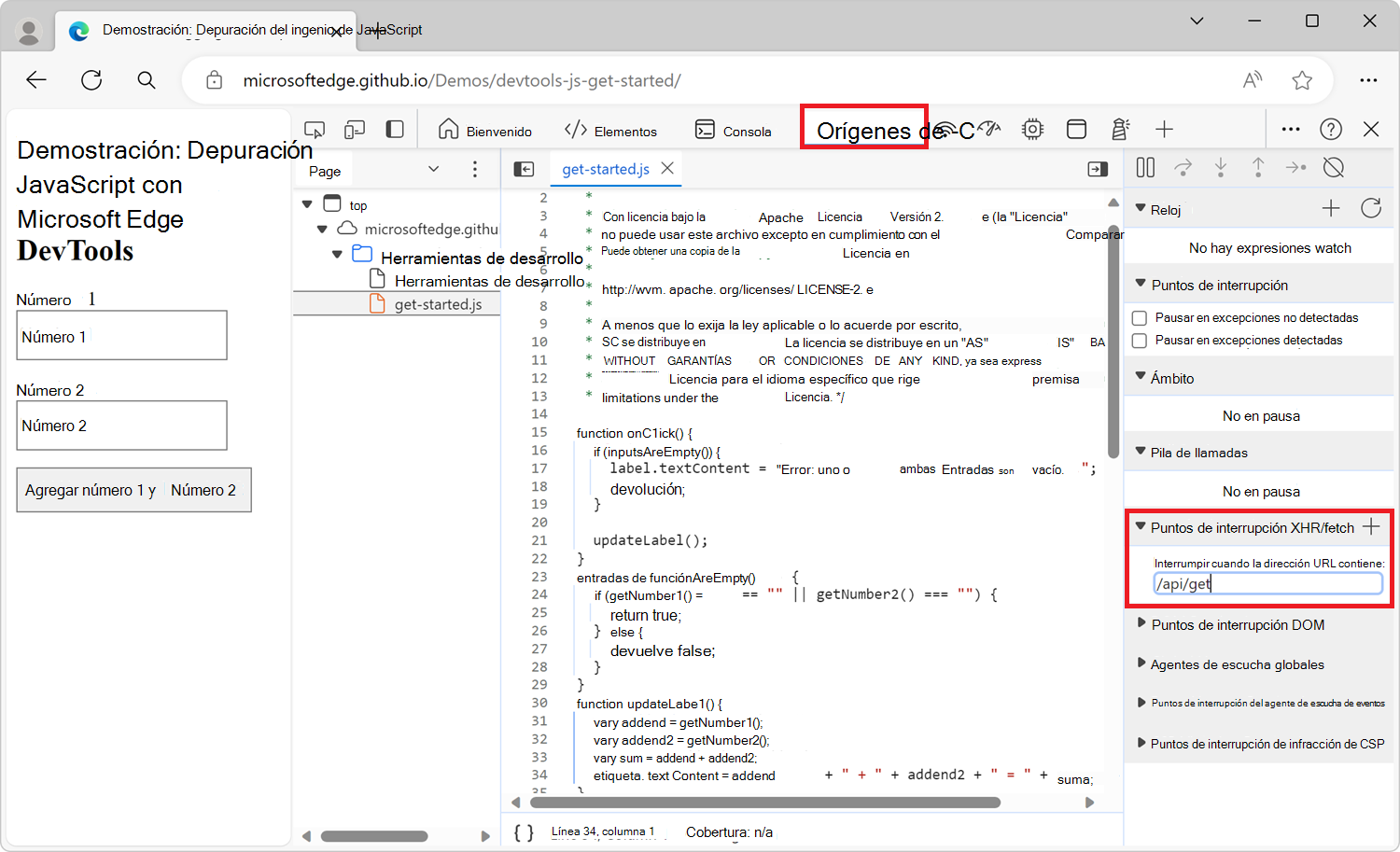The width and height of the screenshot is (1400, 852).
Task: Click the code editor horizontal scrollbar
Action: [x=765, y=803]
